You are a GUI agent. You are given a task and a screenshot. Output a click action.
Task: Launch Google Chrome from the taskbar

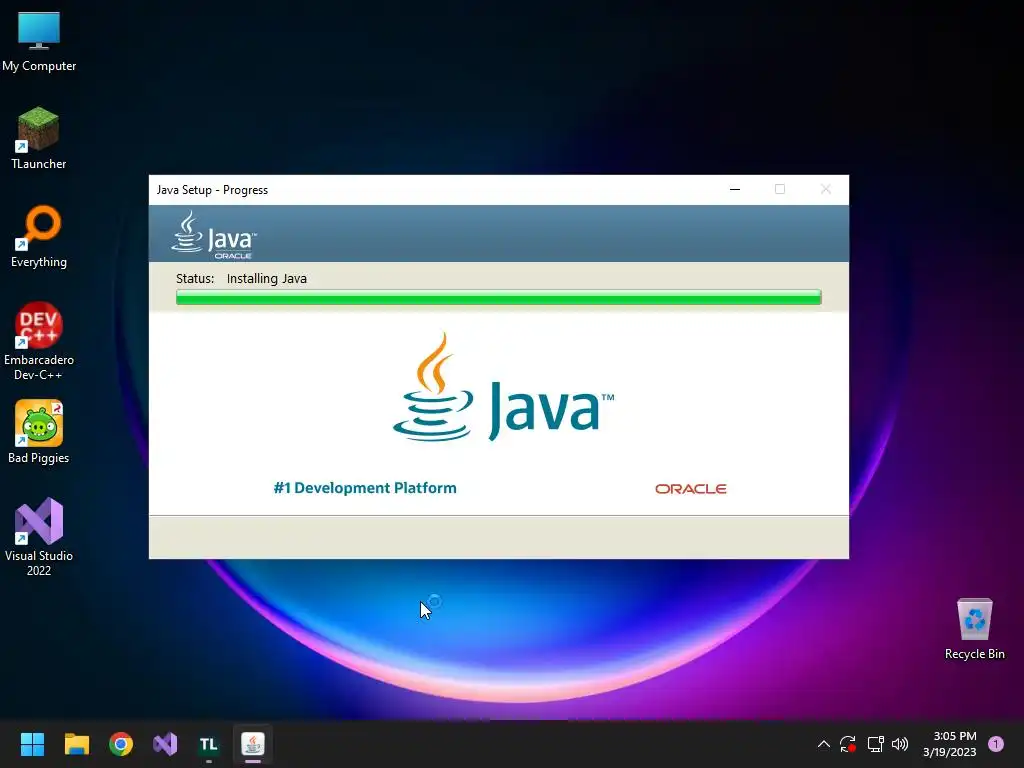121,744
